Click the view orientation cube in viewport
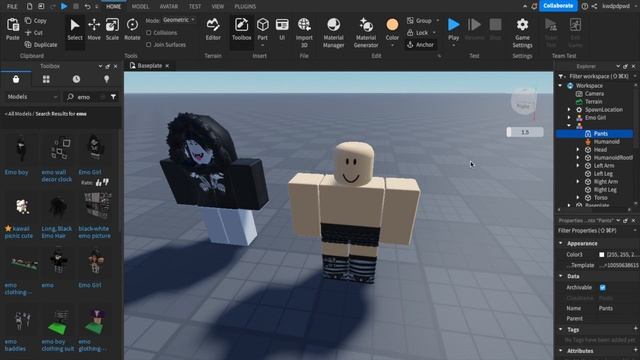The height and width of the screenshot is (360, 640). pos(524,101)
